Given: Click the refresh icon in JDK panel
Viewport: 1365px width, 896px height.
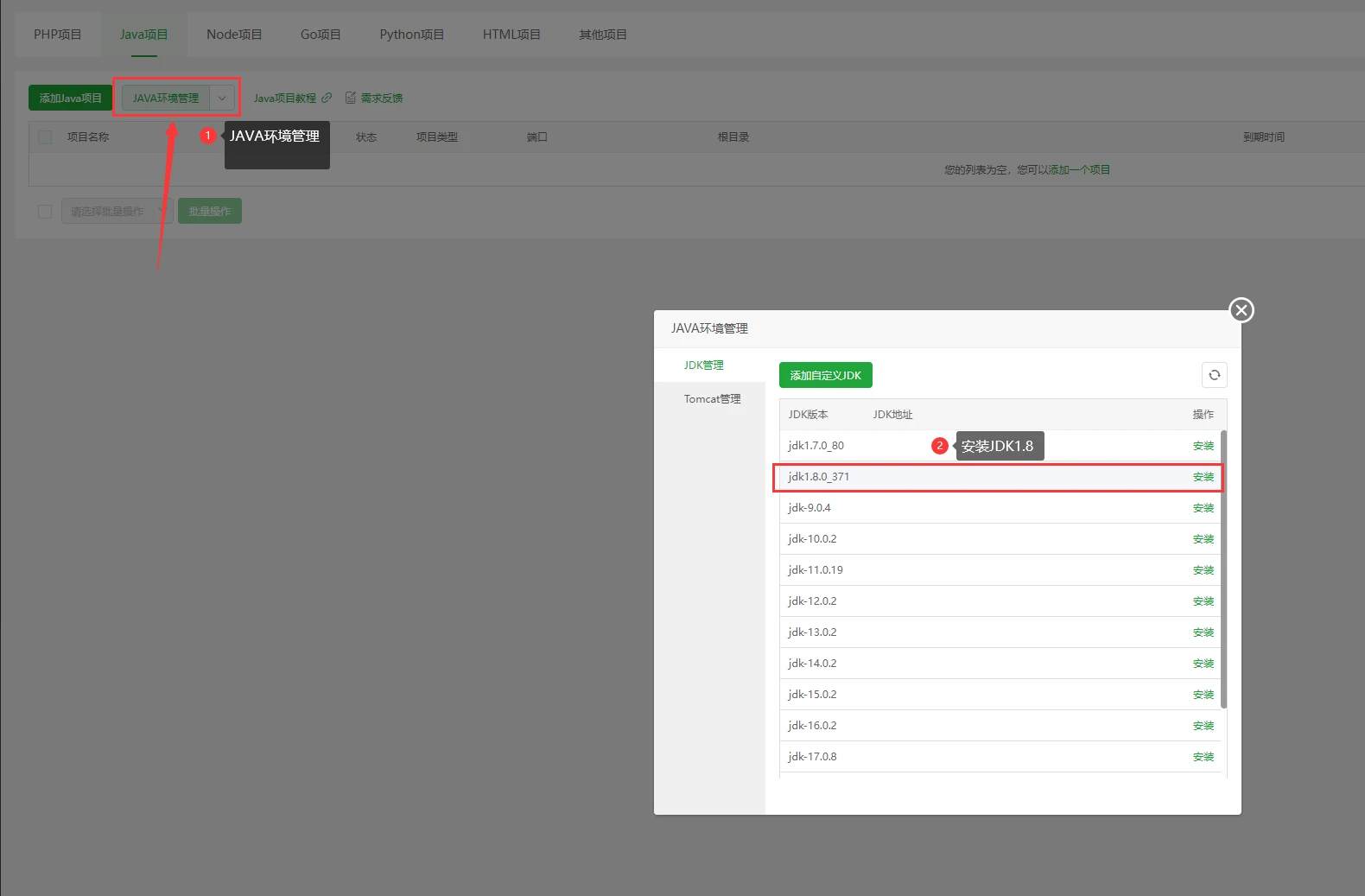Looking at the screenshot, I should pyautogui.click(x=1214, y=375).
